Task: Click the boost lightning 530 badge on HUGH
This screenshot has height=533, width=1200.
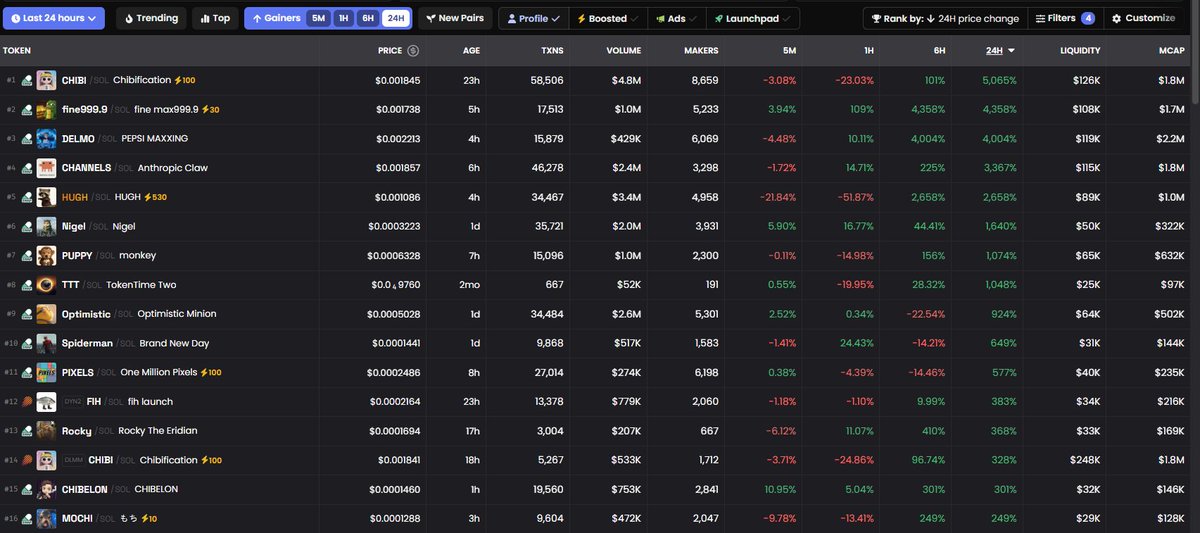Action: coord(156,197)
